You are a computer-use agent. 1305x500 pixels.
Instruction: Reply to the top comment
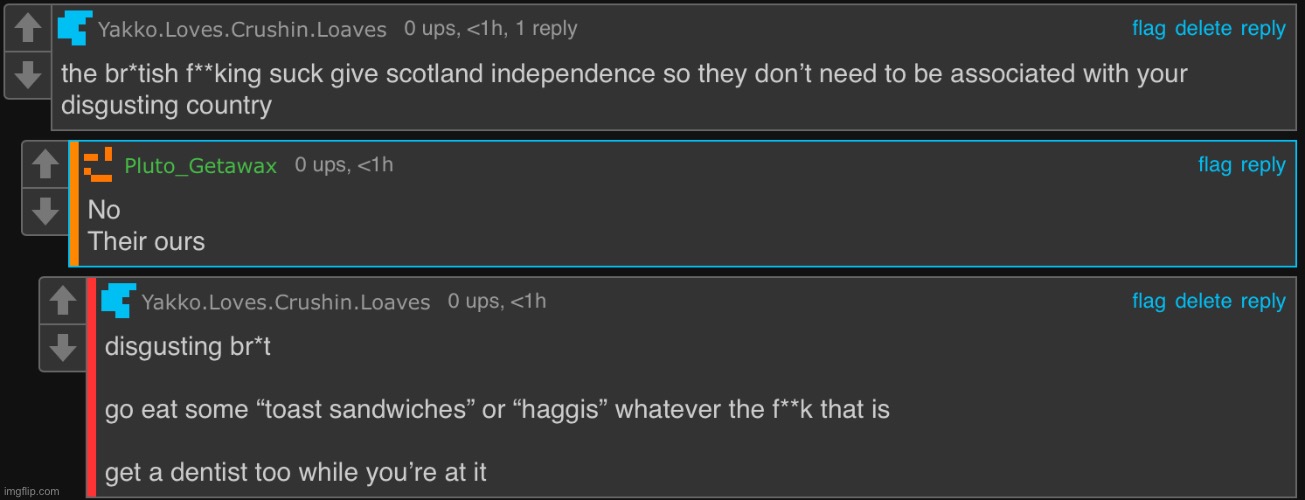[1263, 29]
